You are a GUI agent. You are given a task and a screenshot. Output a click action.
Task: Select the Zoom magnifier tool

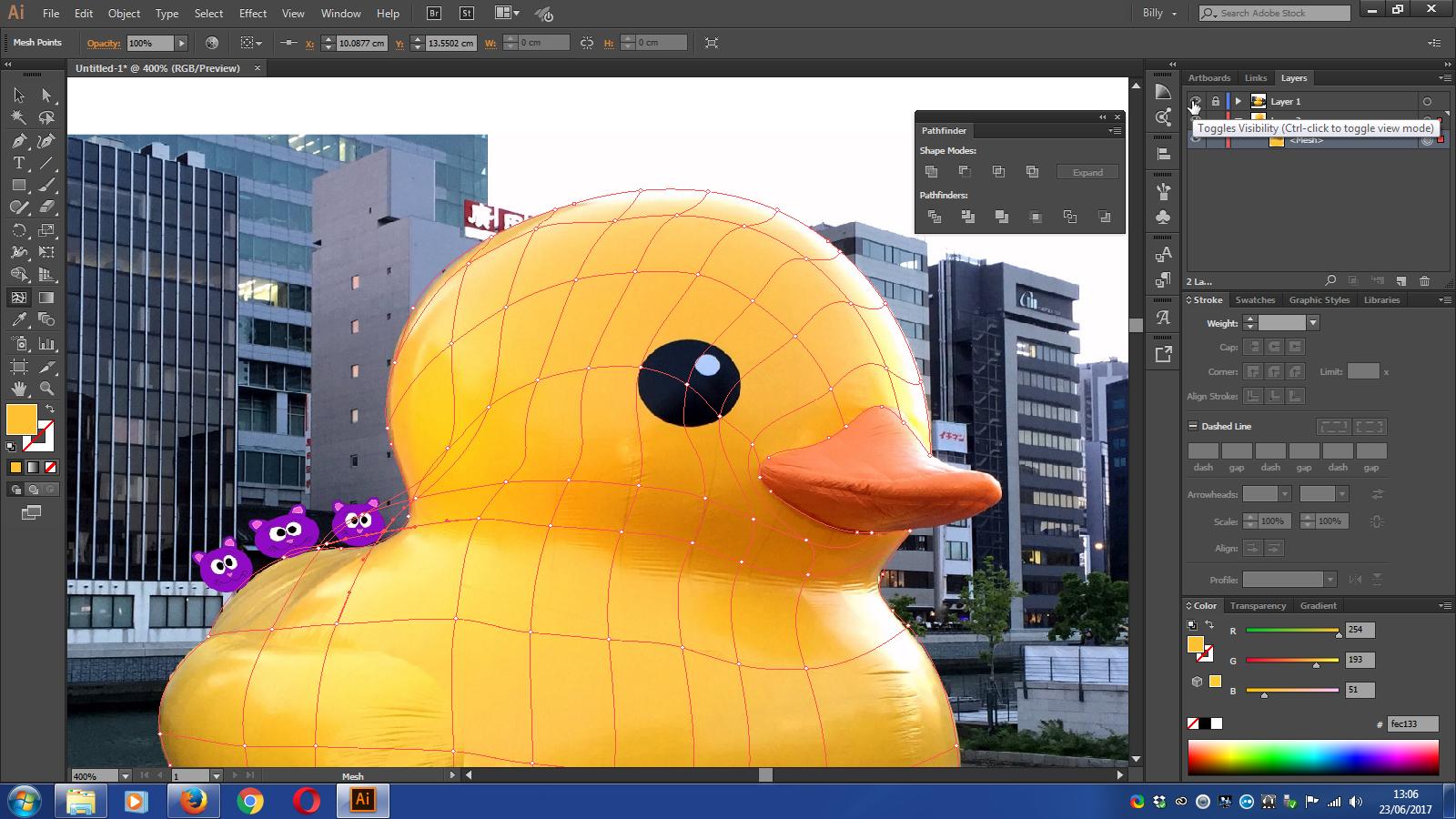click(46, 389)
